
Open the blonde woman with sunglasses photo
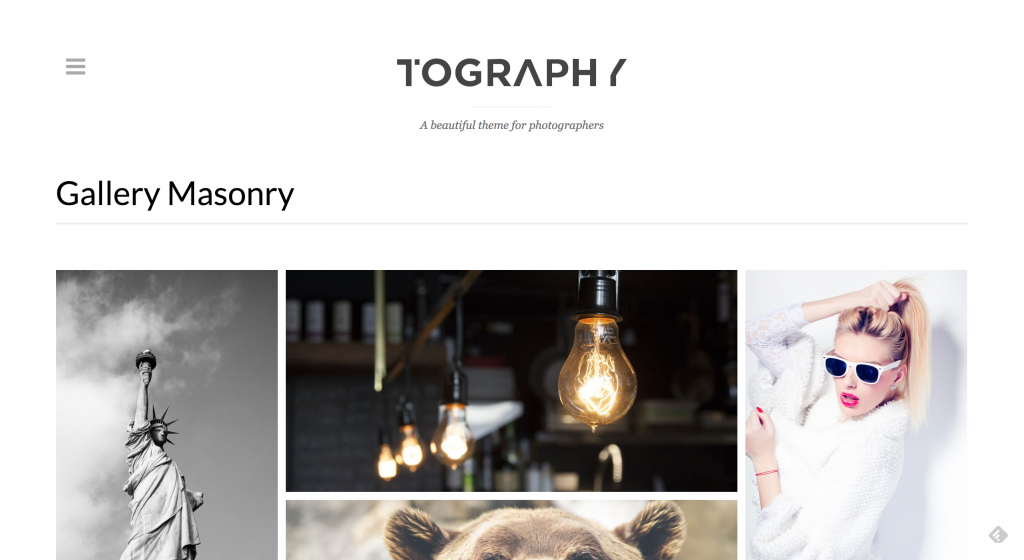point(856,414)
